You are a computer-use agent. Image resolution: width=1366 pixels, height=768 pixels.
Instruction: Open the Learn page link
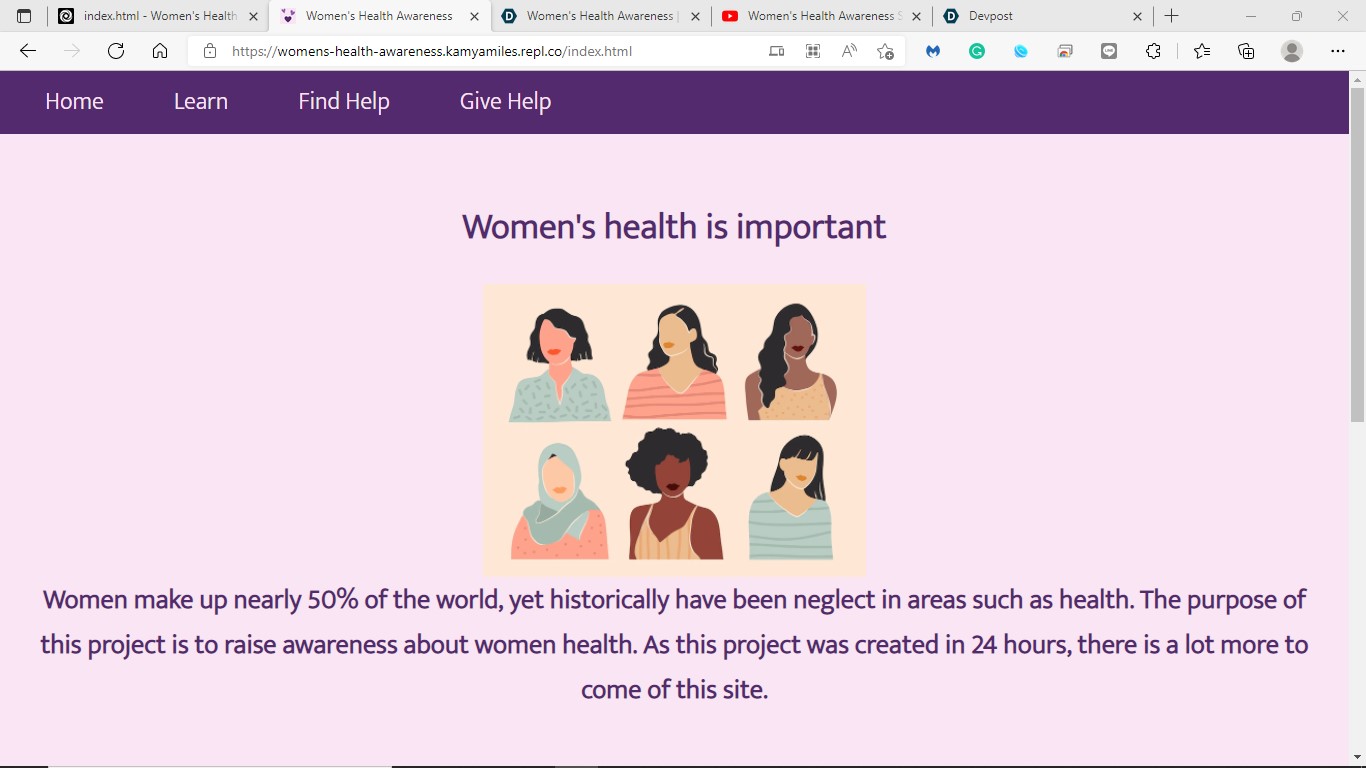(200, 101)
